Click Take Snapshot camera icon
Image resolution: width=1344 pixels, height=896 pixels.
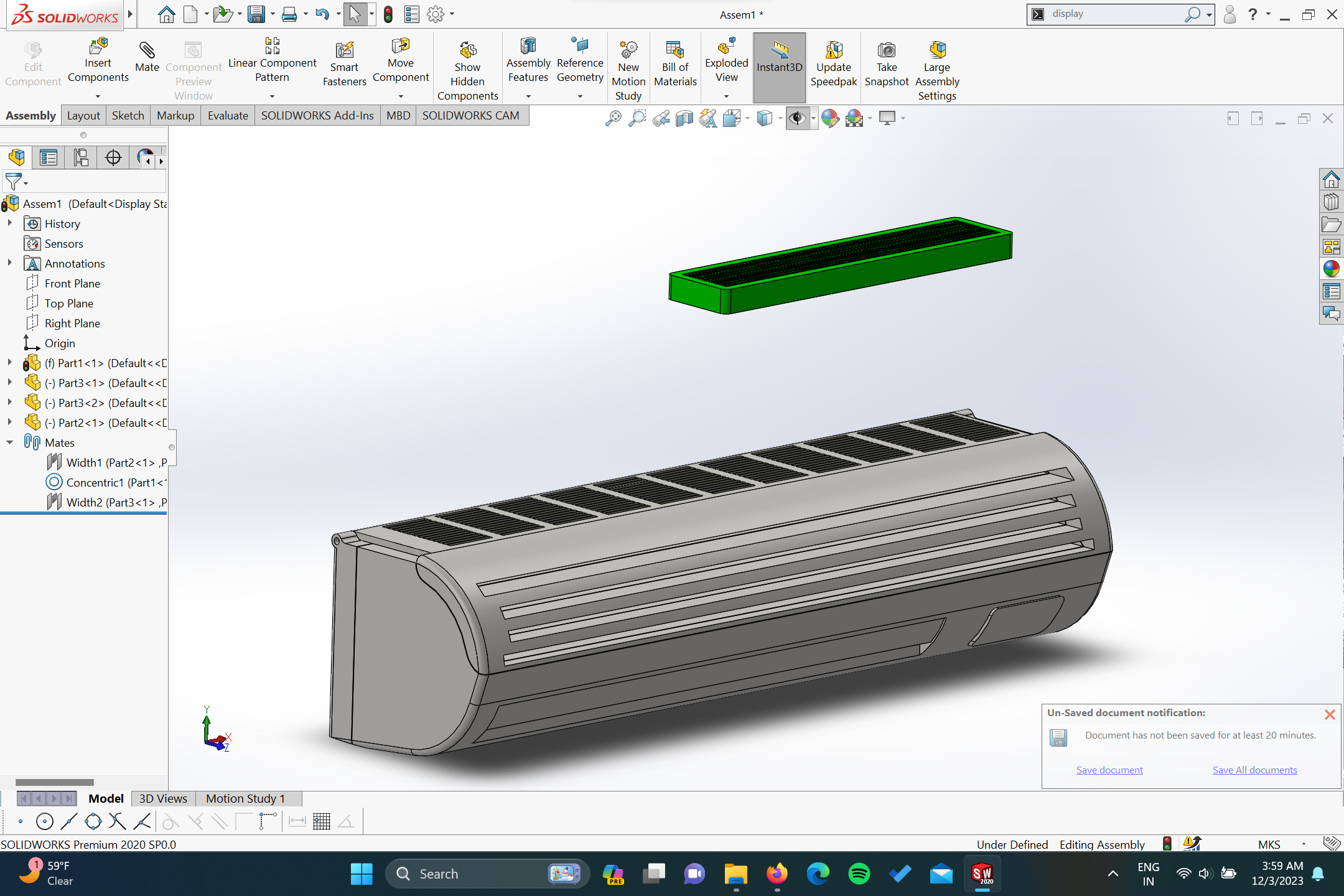pyautogui.click(x=886, y=51)
